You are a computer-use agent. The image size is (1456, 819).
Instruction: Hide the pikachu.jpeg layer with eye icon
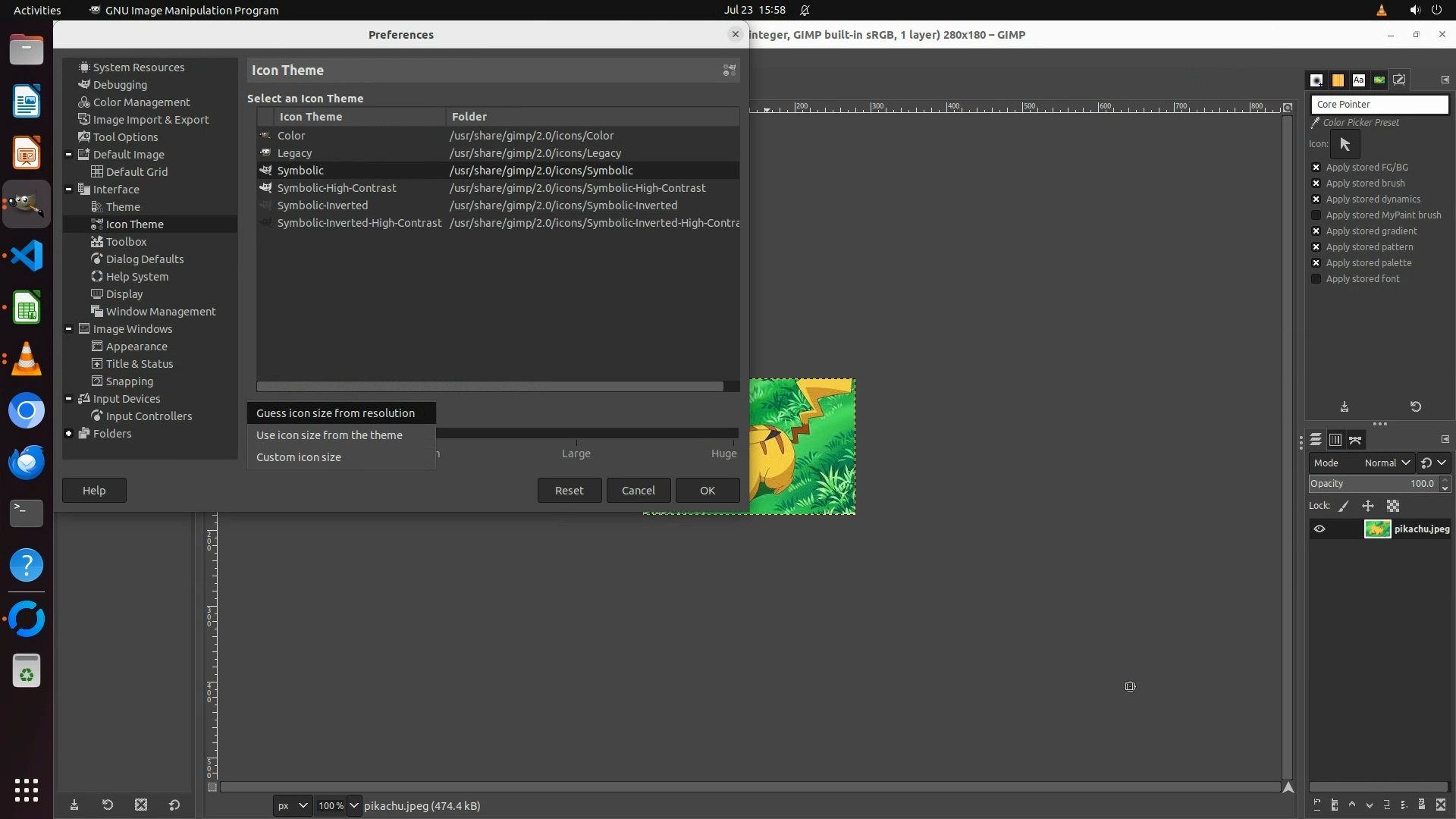pos(1319,529)
